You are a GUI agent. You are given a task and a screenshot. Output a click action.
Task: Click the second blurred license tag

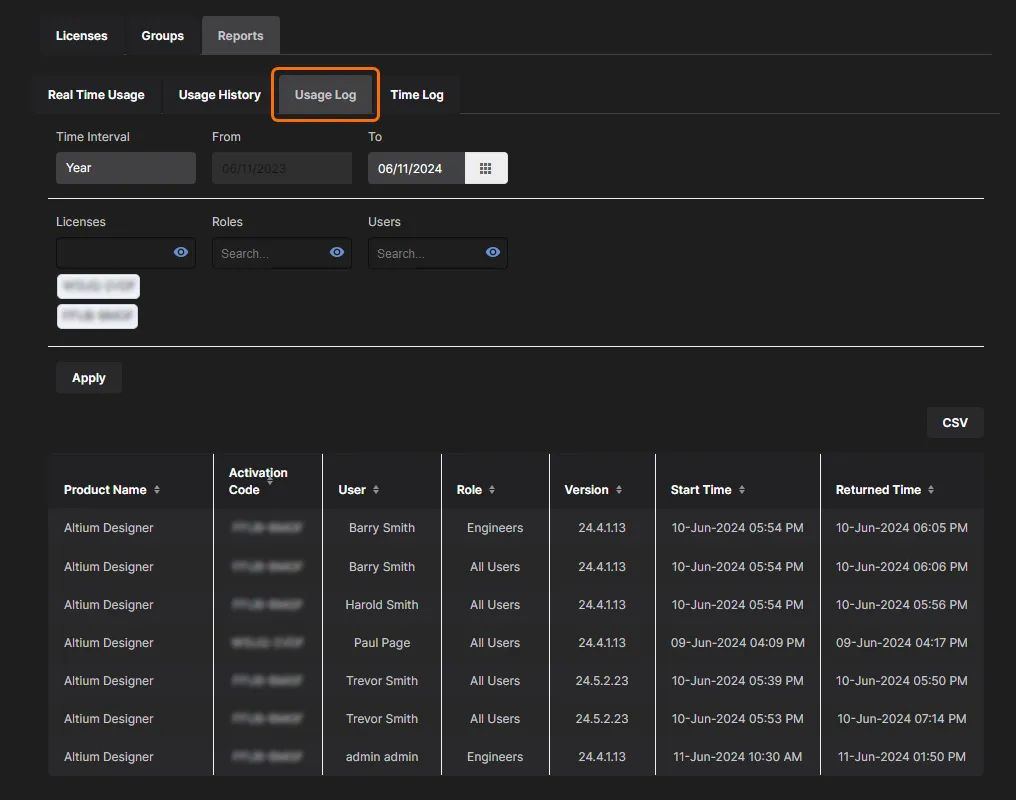(x=97, y=316)
